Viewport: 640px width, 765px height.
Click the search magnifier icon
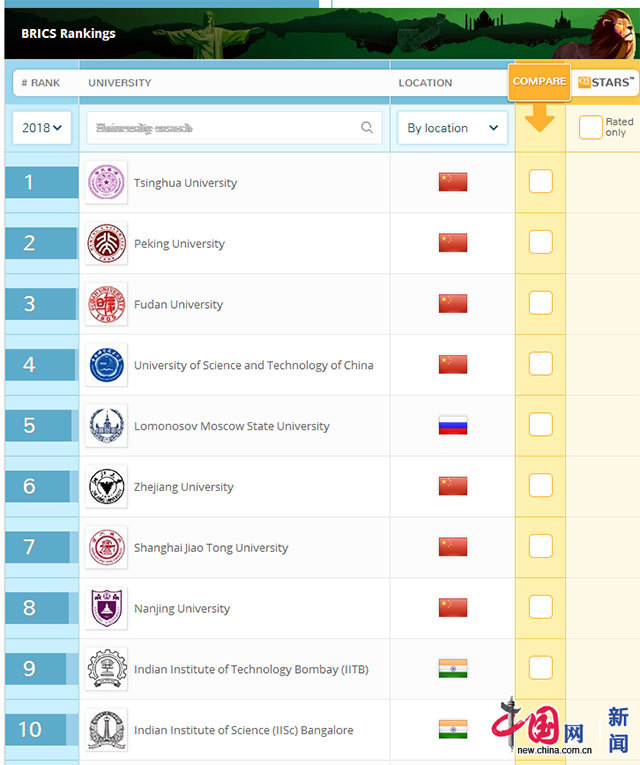367,127
